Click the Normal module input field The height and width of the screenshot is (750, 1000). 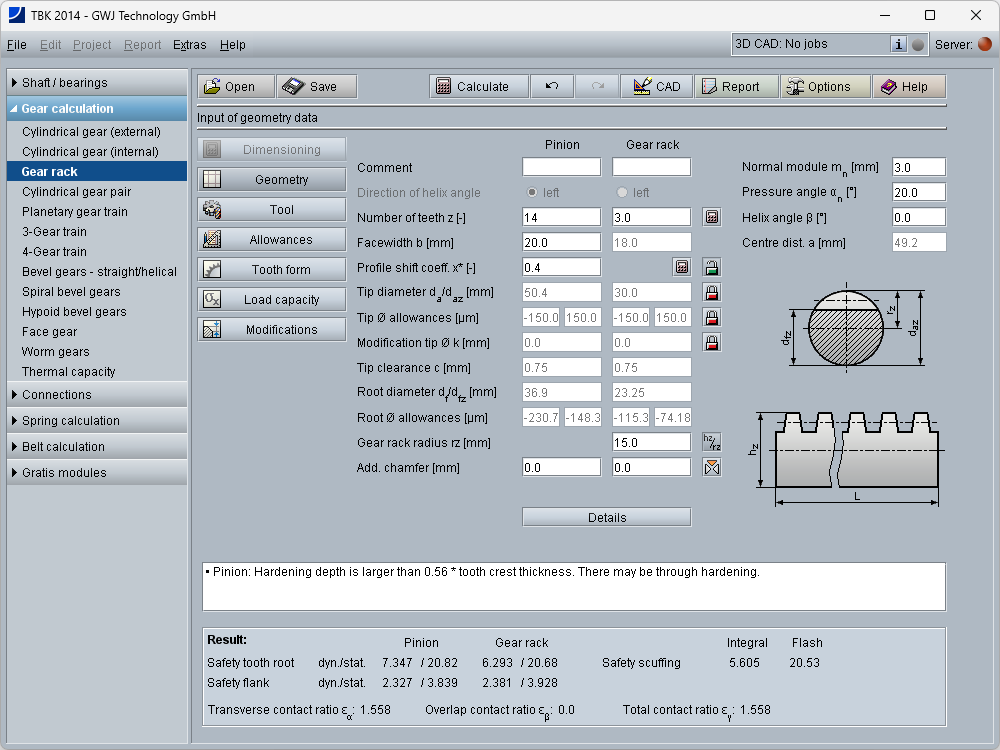click(918, 167)
